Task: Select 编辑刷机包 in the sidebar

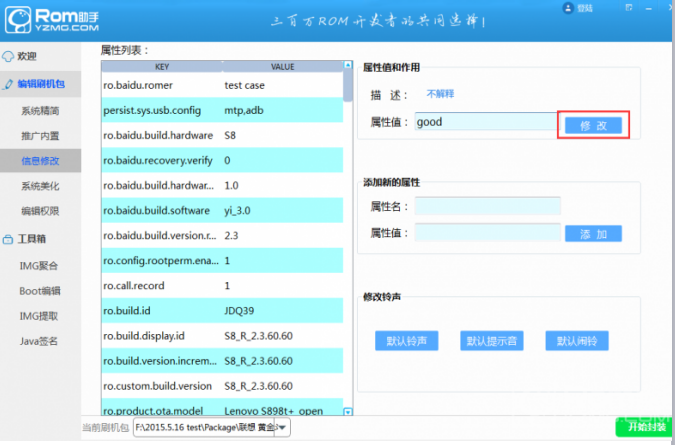Action: click(x=40, y=84)
